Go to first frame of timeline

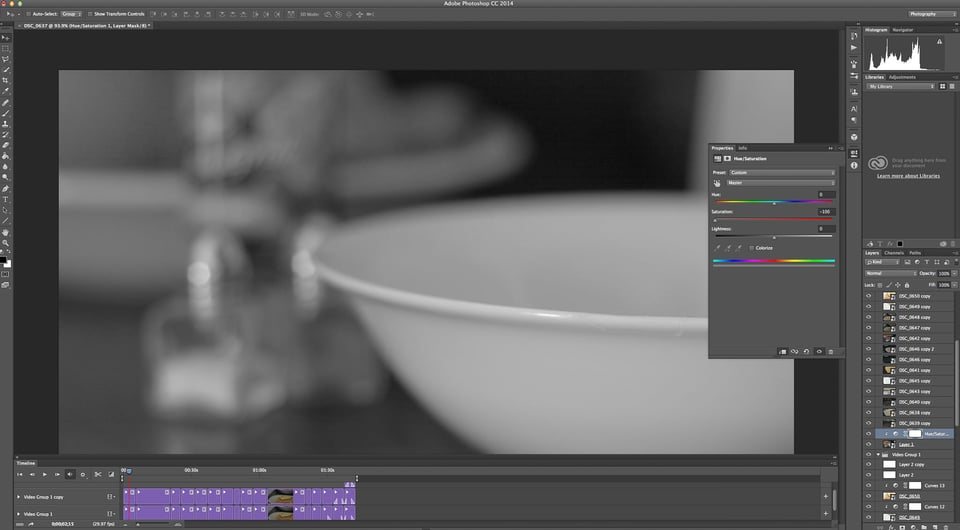tap(20, 474)
